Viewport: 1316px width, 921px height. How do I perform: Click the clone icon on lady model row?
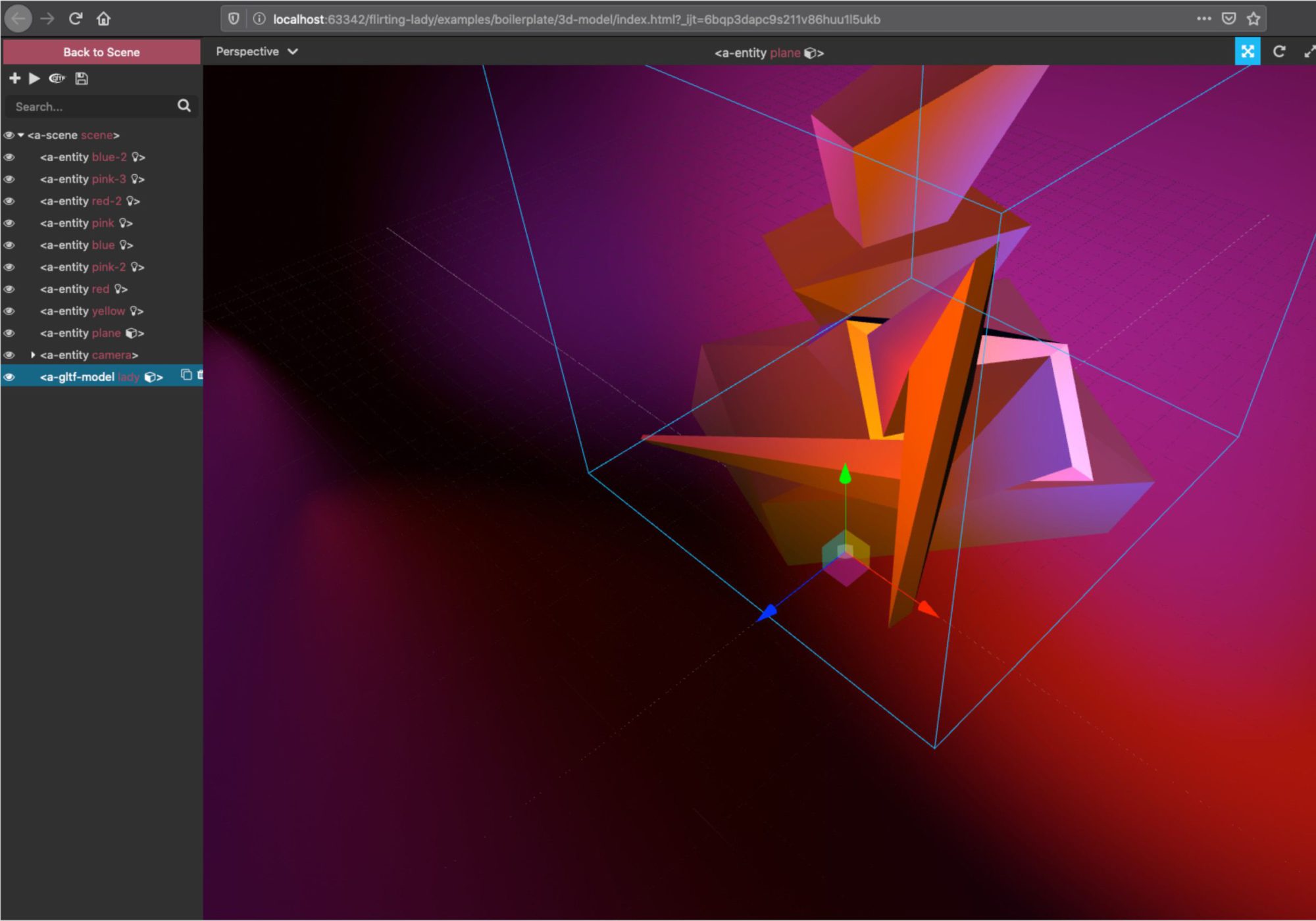[186, 375]
